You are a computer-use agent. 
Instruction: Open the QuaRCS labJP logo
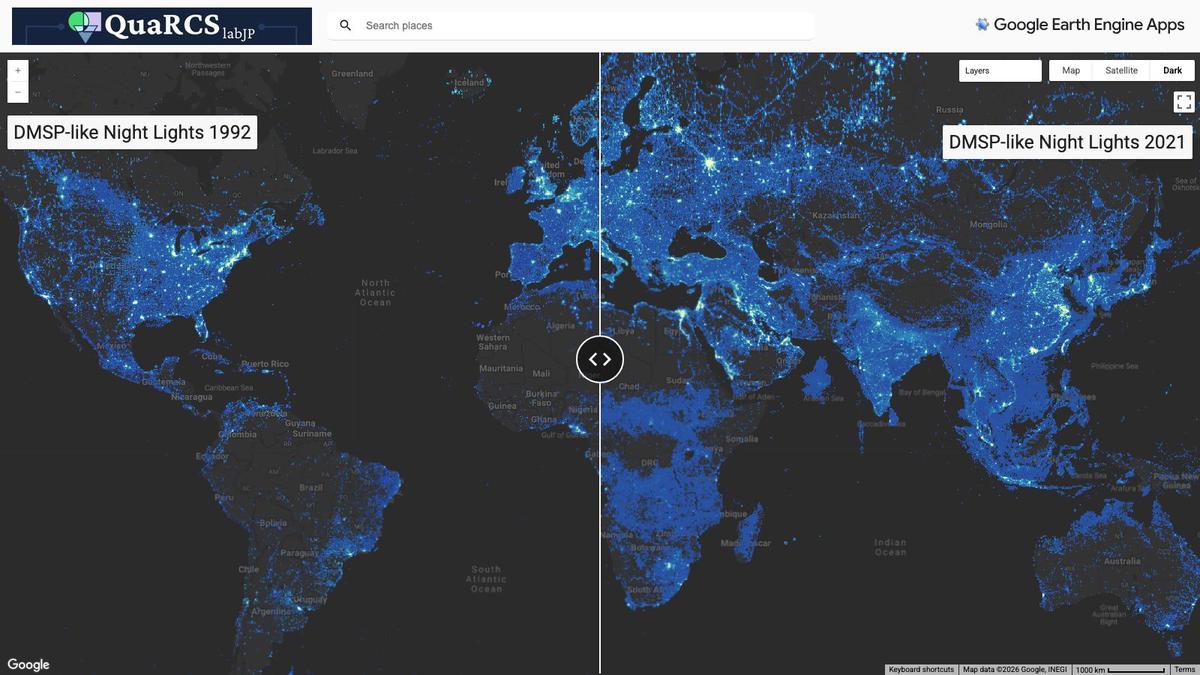pos(162,26)
